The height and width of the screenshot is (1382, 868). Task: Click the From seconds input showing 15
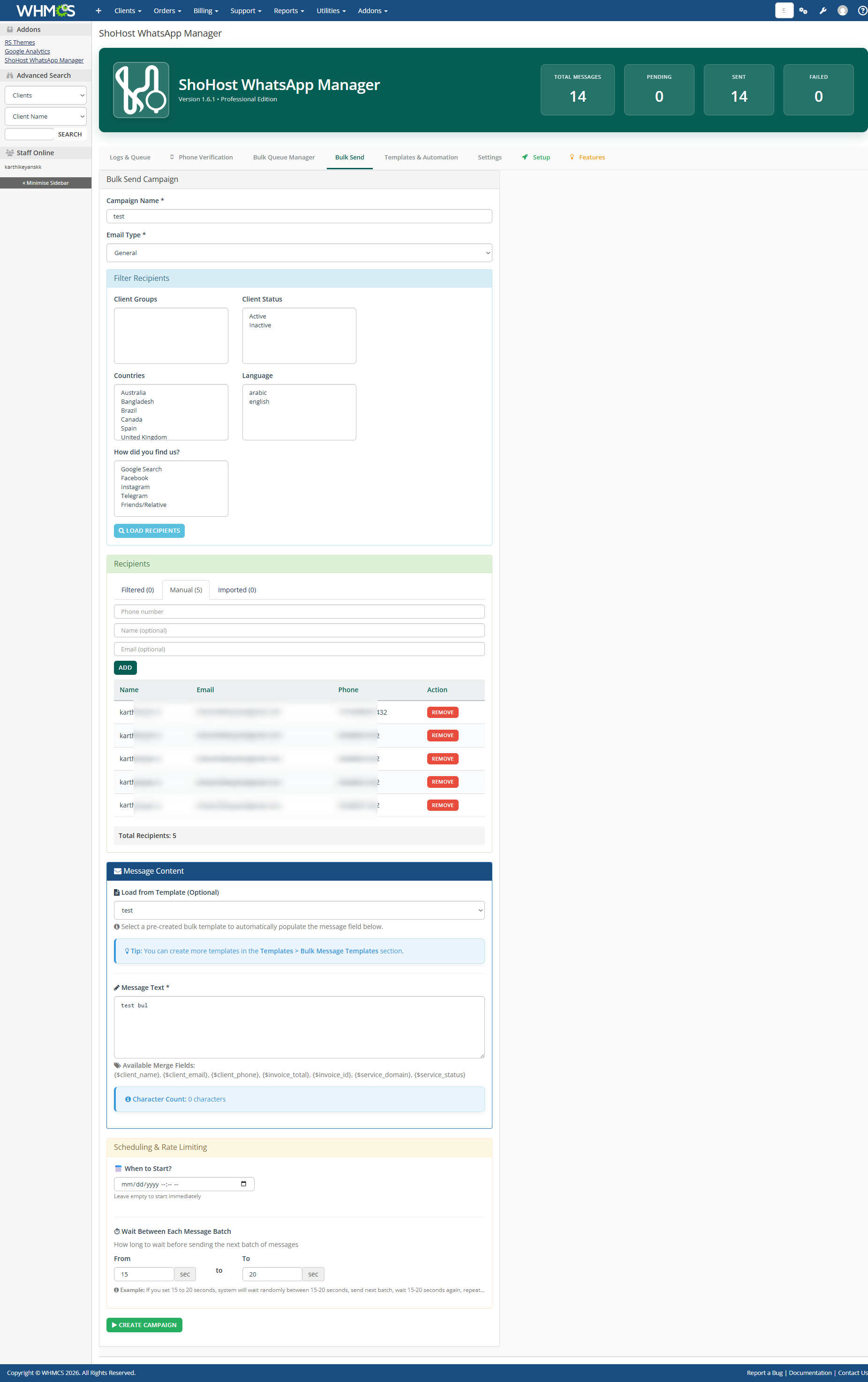143,1275
